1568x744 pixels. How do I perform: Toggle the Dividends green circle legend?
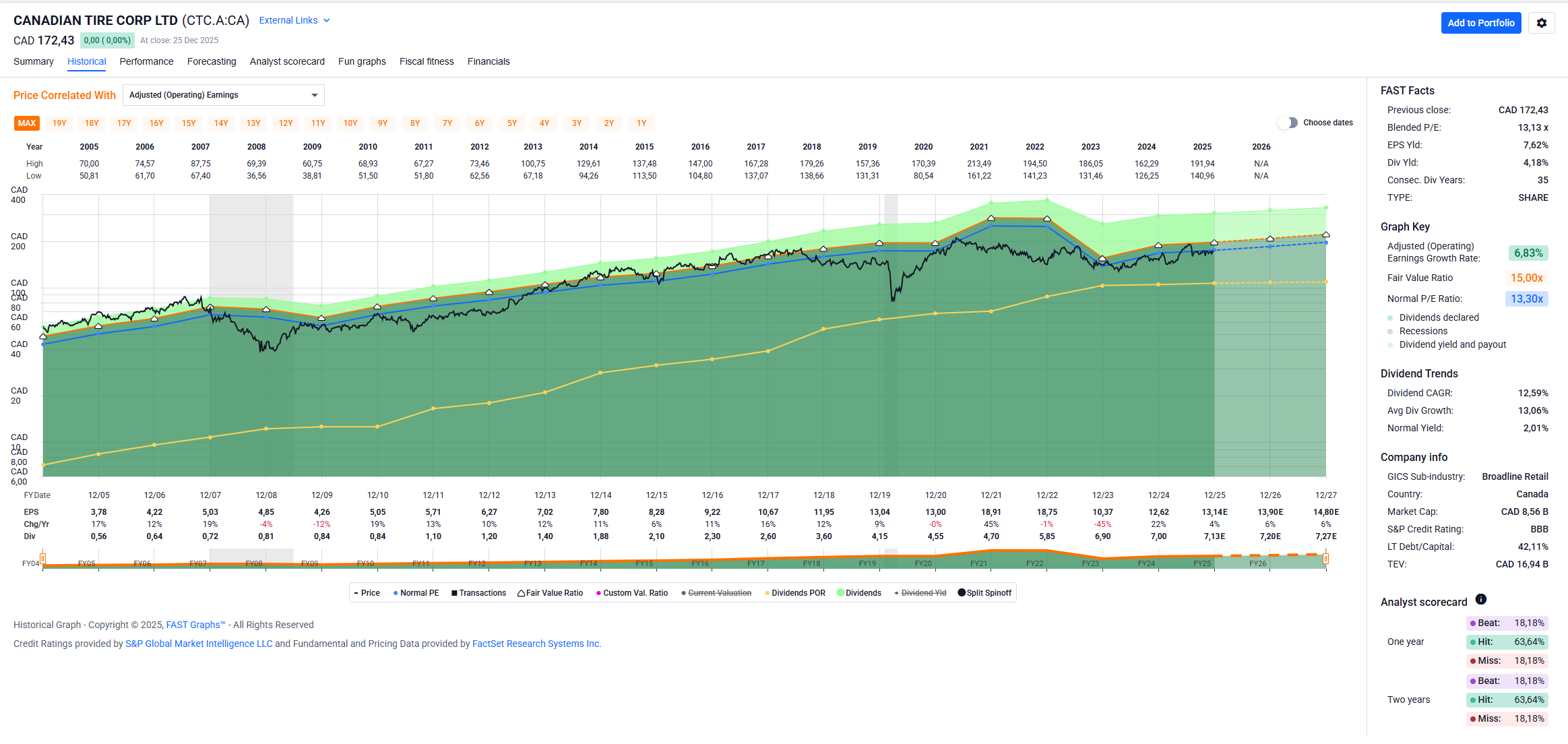858,593
